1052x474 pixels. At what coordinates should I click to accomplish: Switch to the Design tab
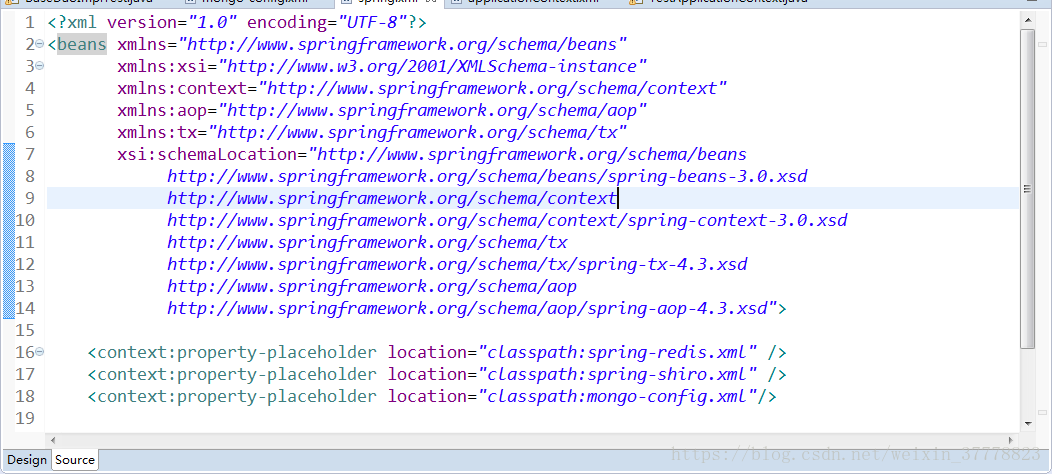(x=27, y=460)
